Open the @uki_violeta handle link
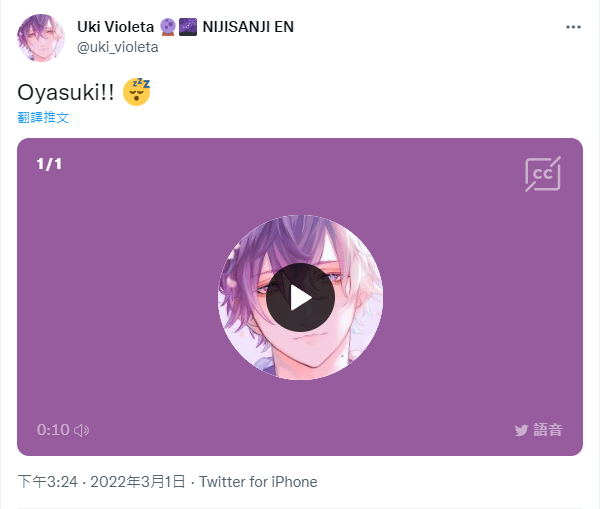The width and height of the screenshot is (600, 509). [x=117, y=47]
